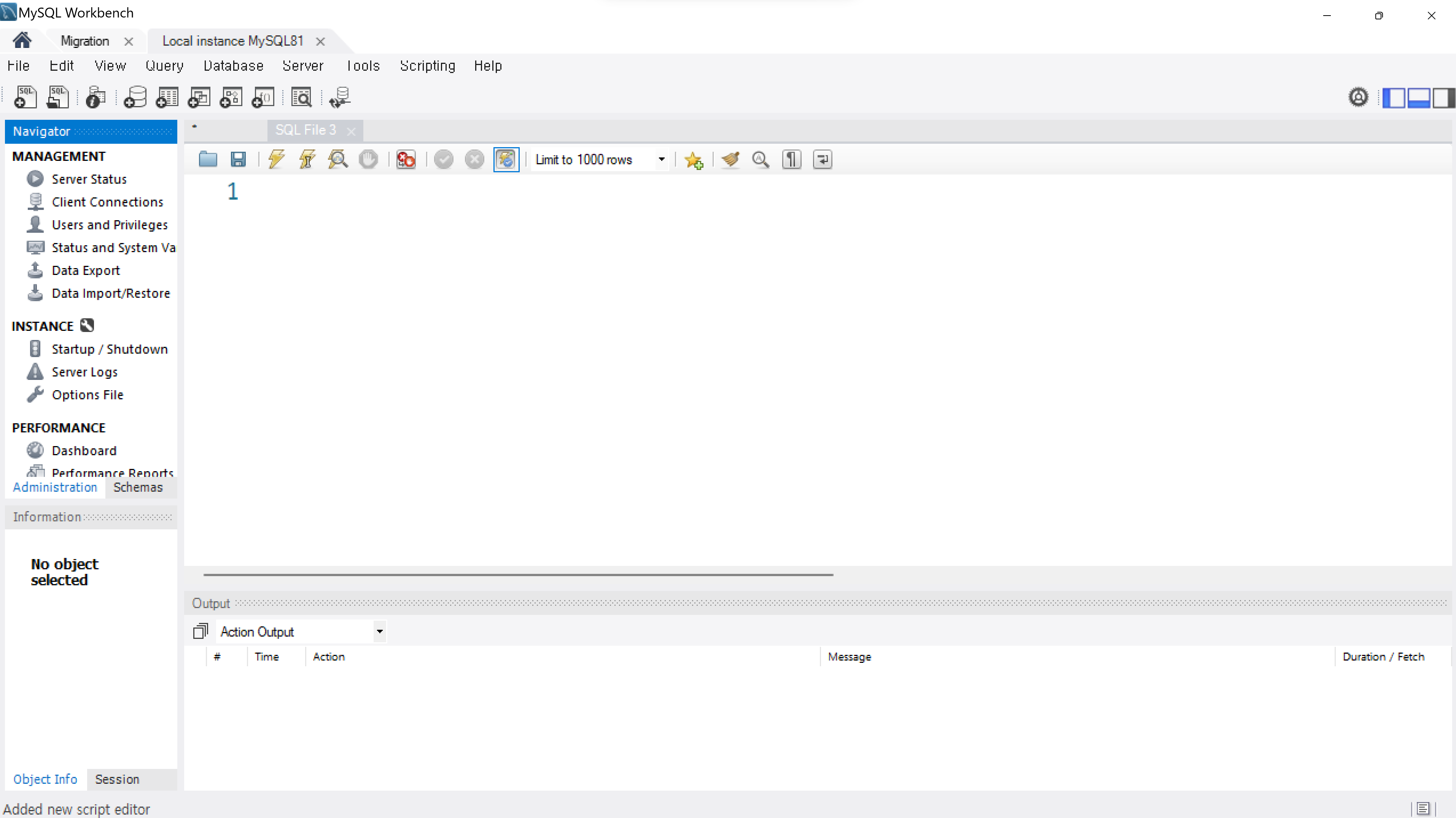
Task: Open Users and Privileges in Navigator
Action: [x=110, y=225]
